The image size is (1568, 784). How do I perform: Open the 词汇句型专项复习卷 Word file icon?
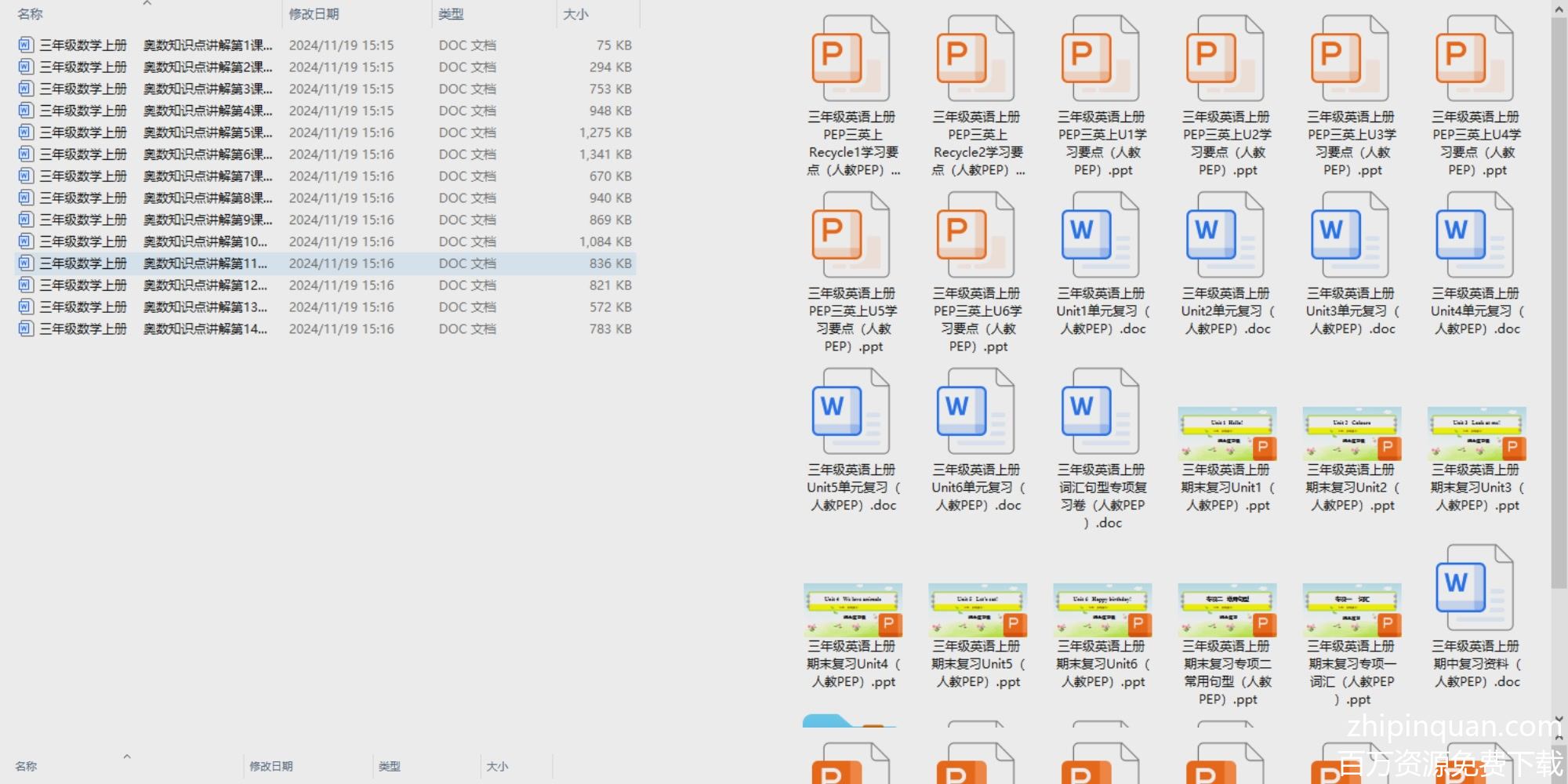tap(1100, 412)
